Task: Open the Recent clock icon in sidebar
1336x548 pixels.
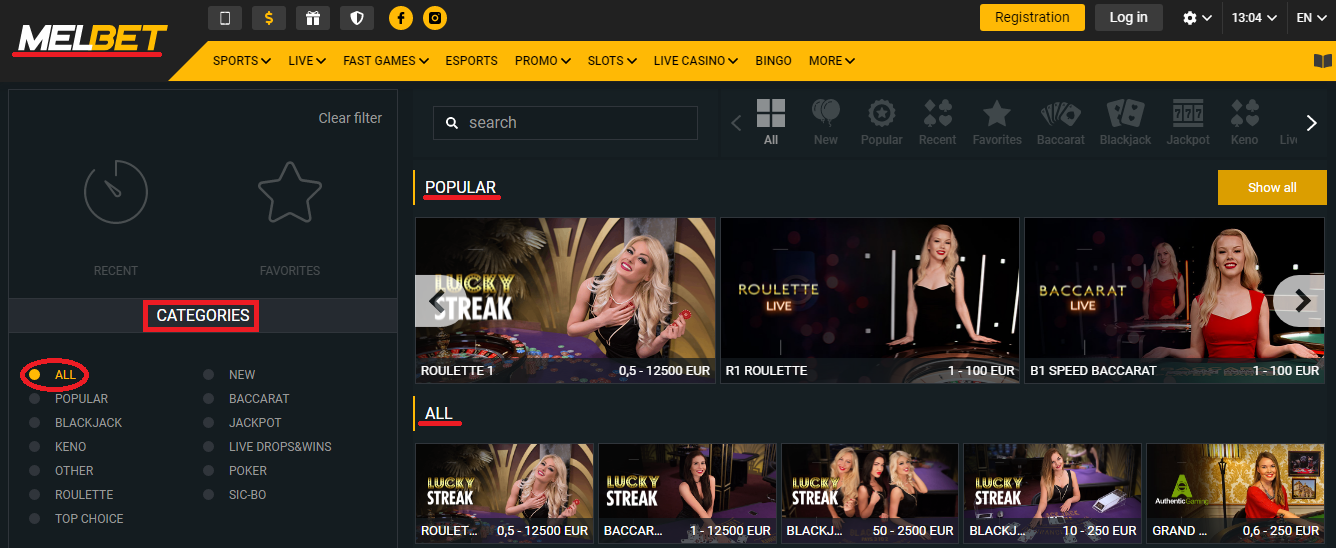Action: (116, 192)
